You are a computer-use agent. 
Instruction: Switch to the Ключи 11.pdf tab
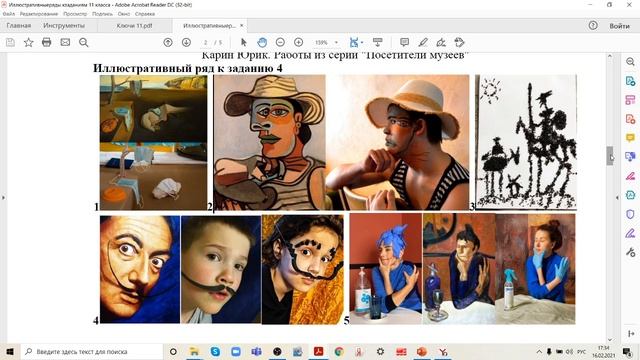pos(135,25)
